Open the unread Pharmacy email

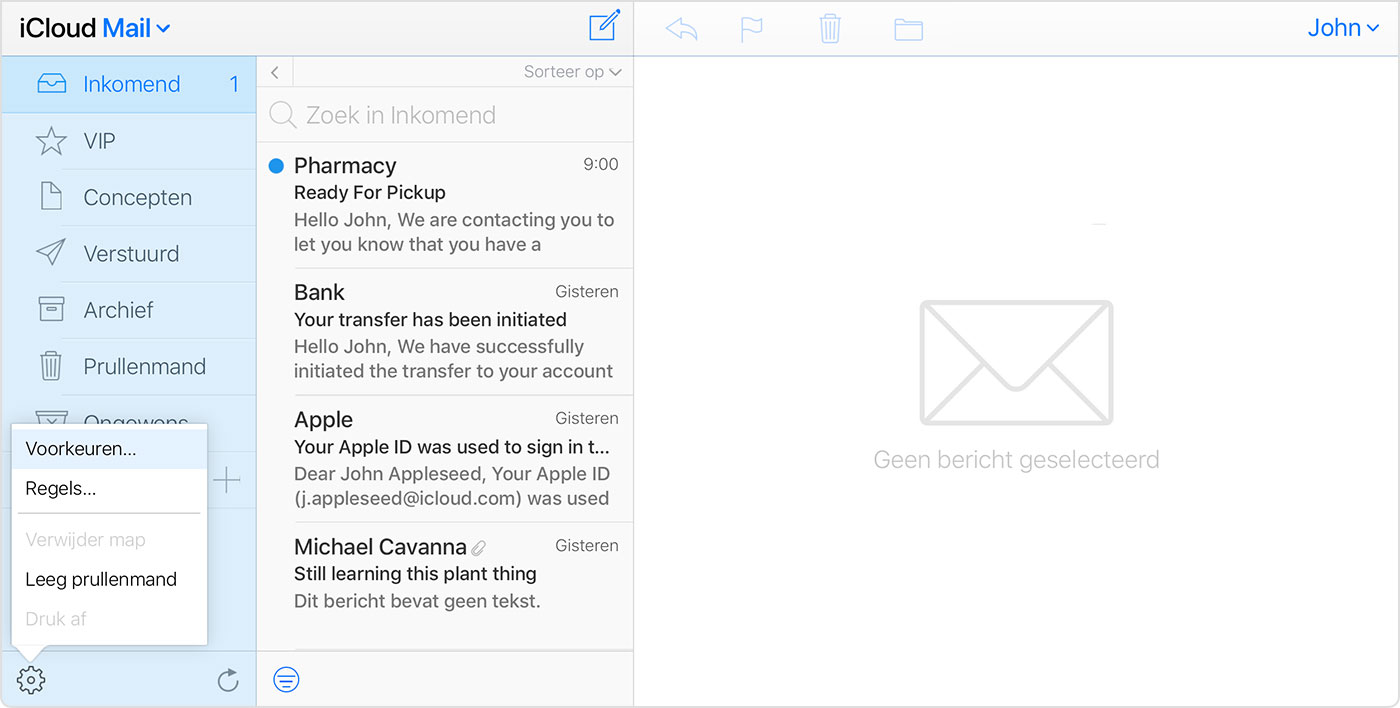tap(445, 204)
